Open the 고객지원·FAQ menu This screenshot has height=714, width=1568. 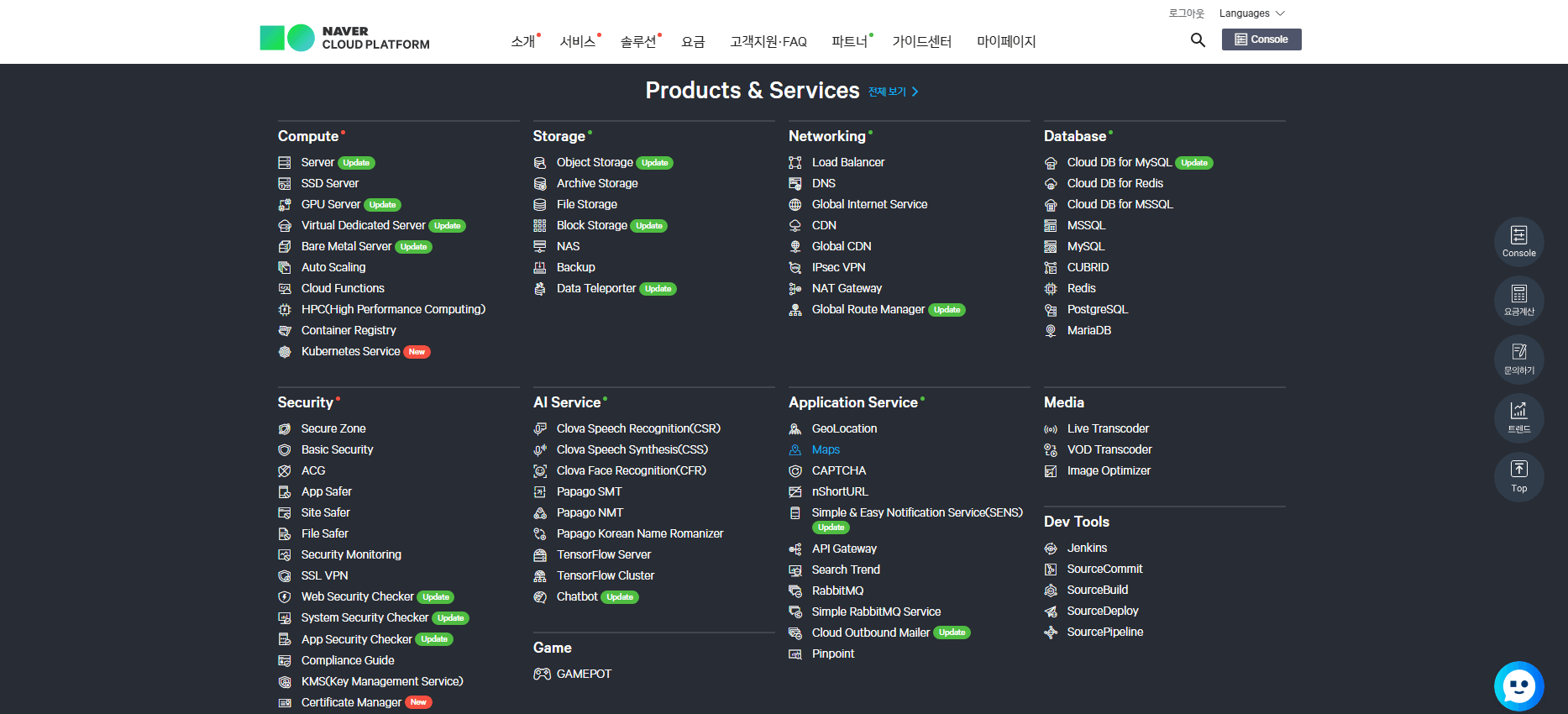point(768,41)
